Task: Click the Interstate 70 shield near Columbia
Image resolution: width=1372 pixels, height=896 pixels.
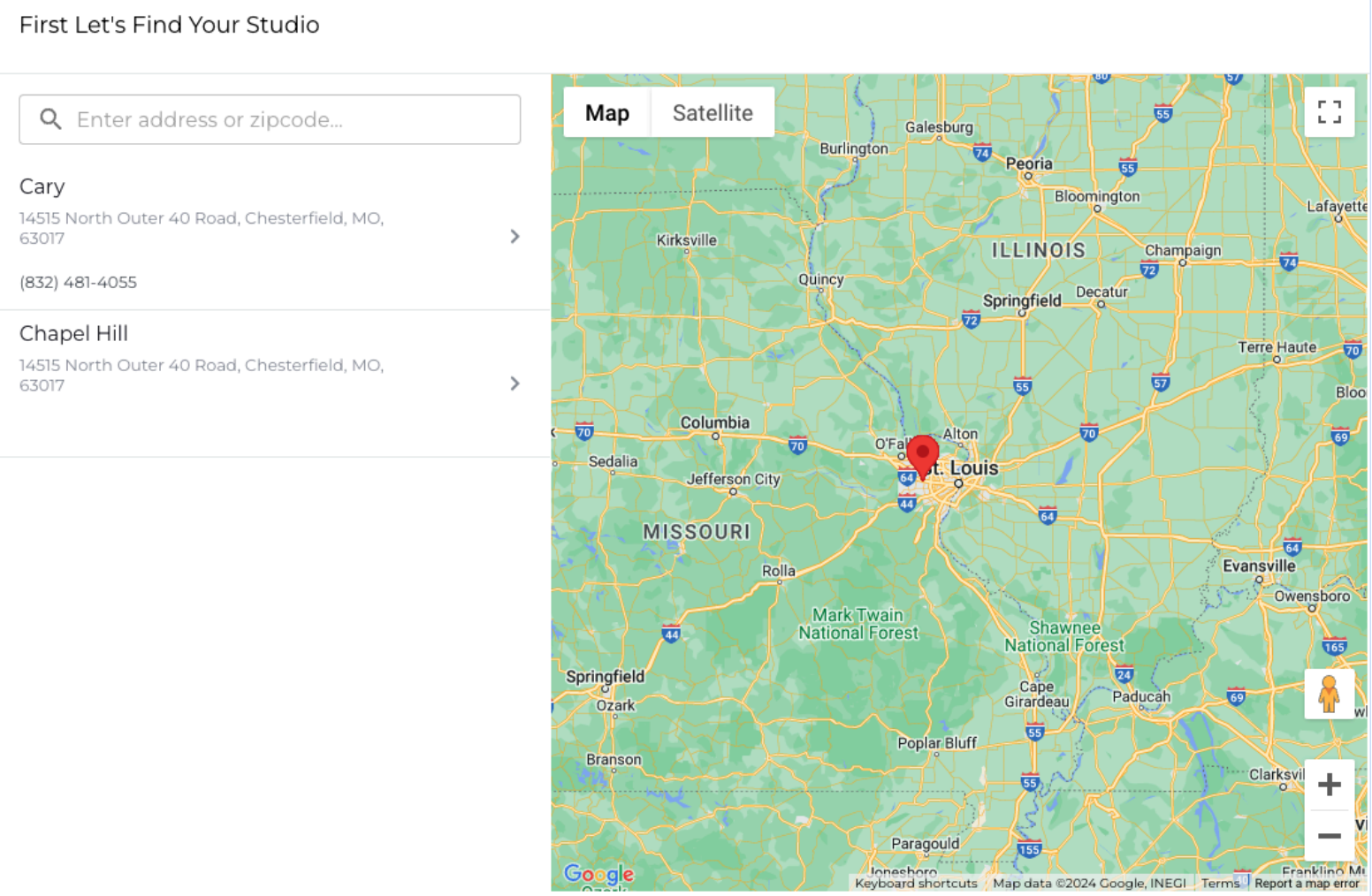Action: [797, 445]
